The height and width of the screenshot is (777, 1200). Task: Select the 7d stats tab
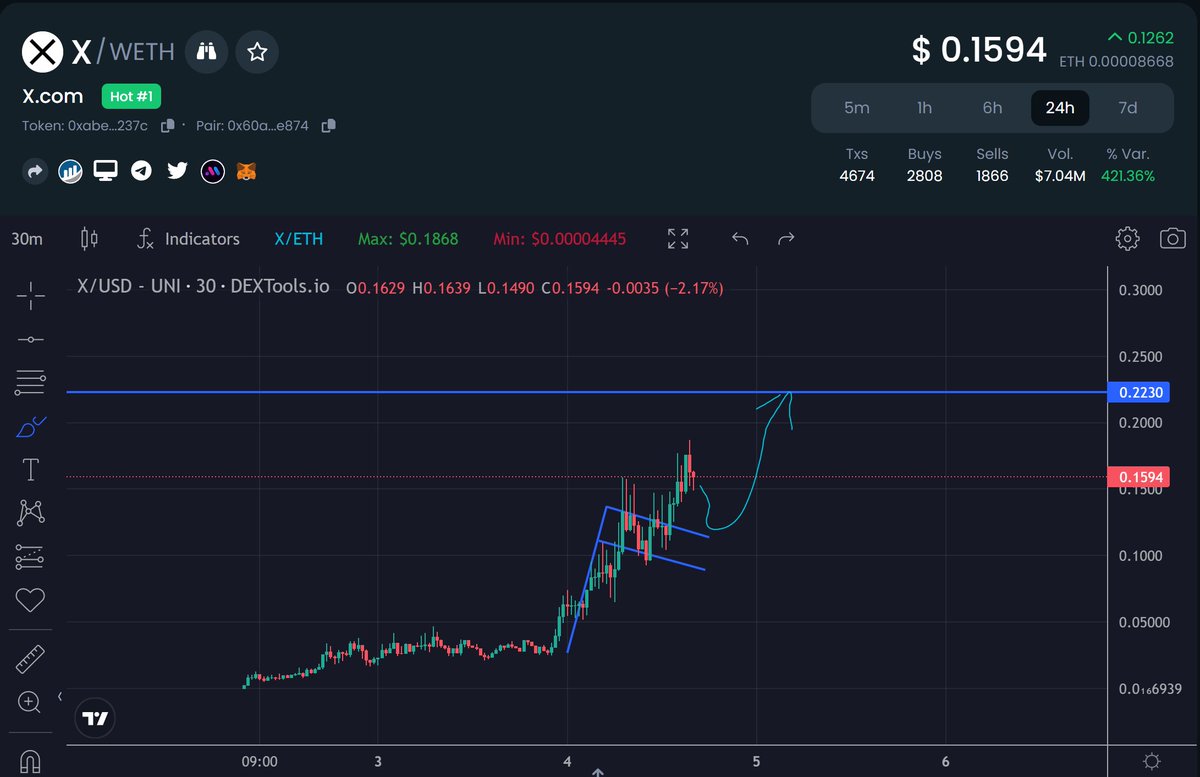click(1128, 108)
